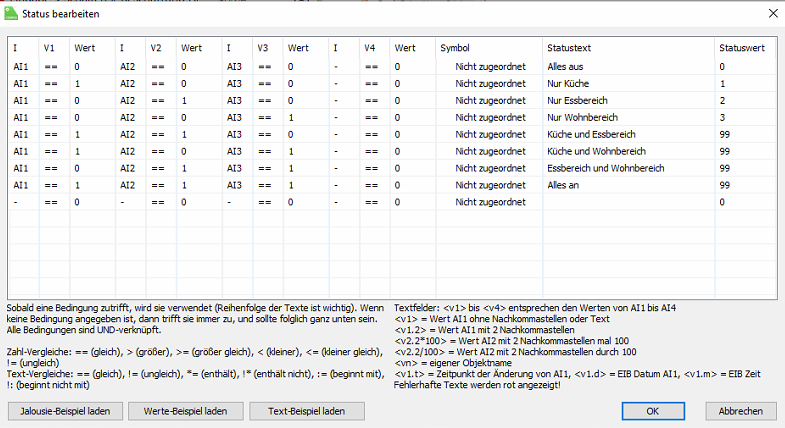Confirm the dialog with OK

coord(652,411)
